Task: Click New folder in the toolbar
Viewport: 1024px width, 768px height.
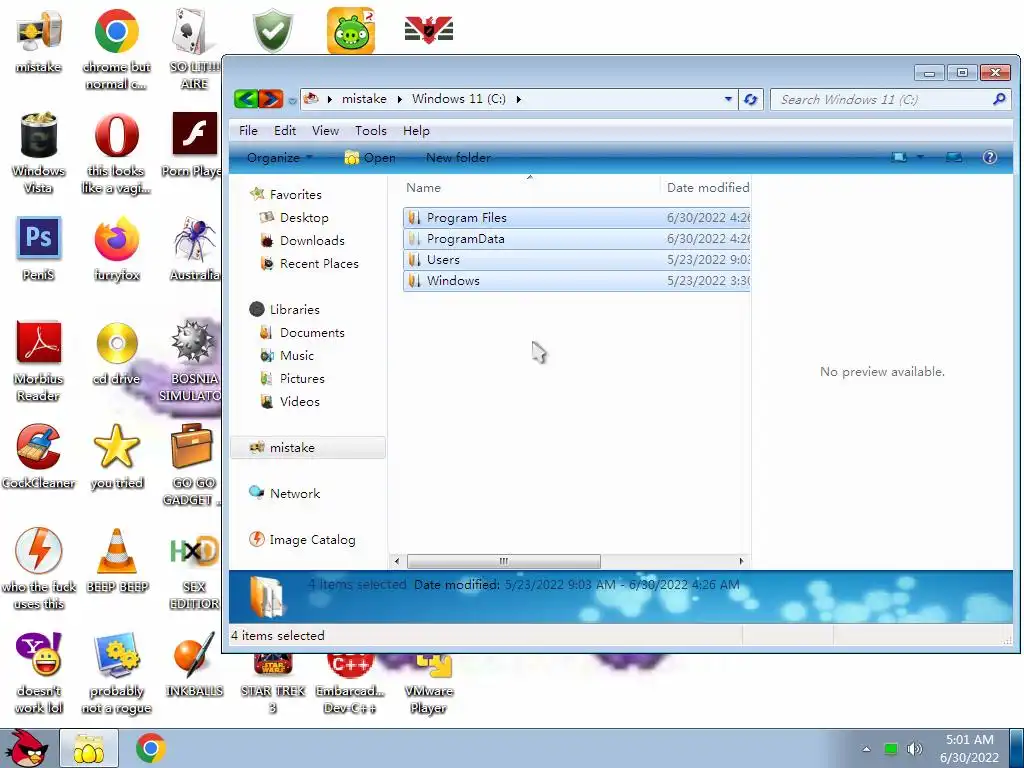Action: (x=458, y=157)
